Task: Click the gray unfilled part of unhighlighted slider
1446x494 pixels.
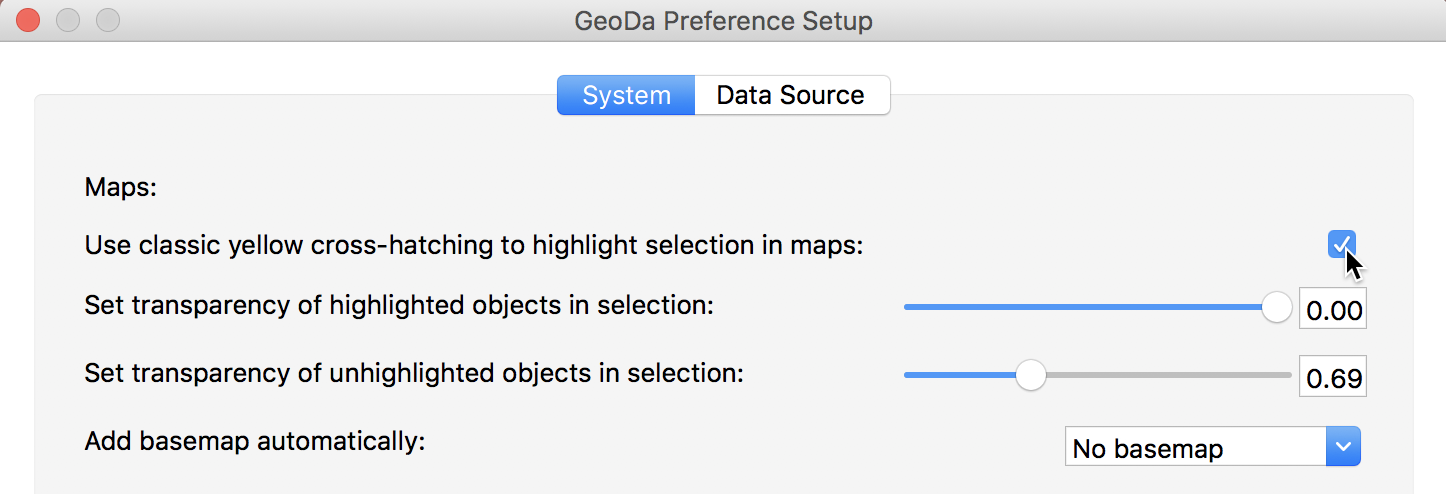Action: click(x=1170, y=376)
